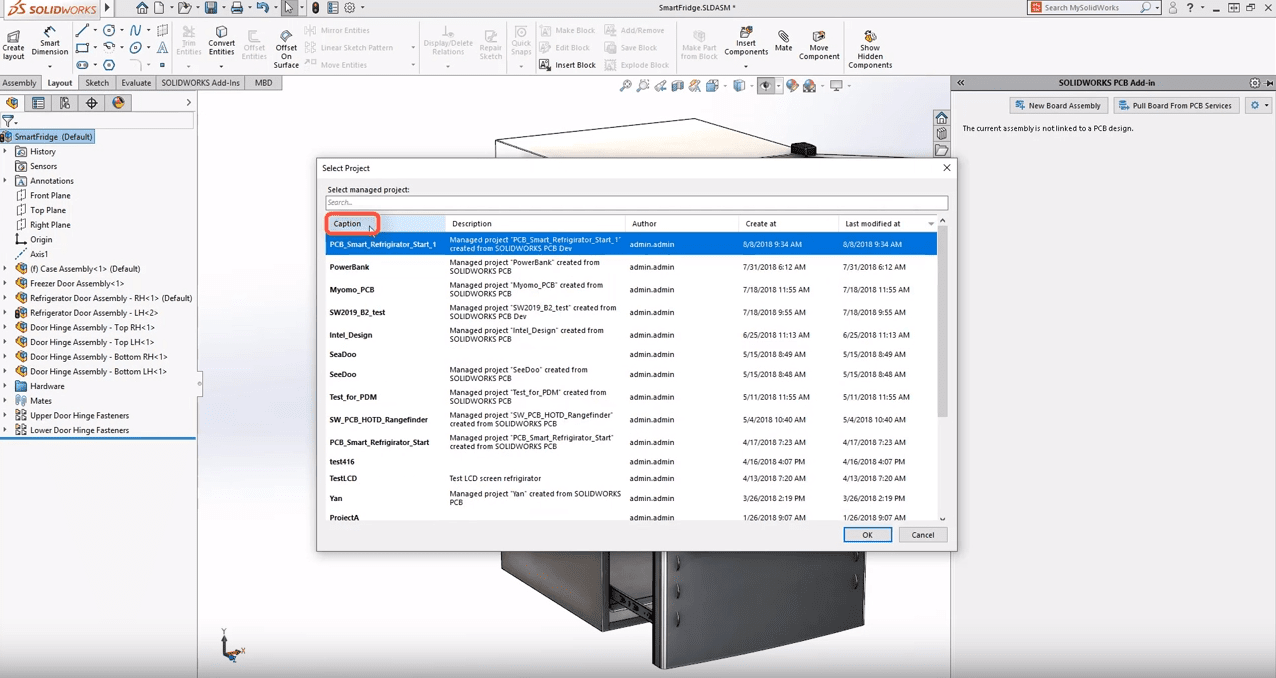Toggle the Hide/Show Items view button
This screenshot has height=678, width=1276.
click(766, 86)
